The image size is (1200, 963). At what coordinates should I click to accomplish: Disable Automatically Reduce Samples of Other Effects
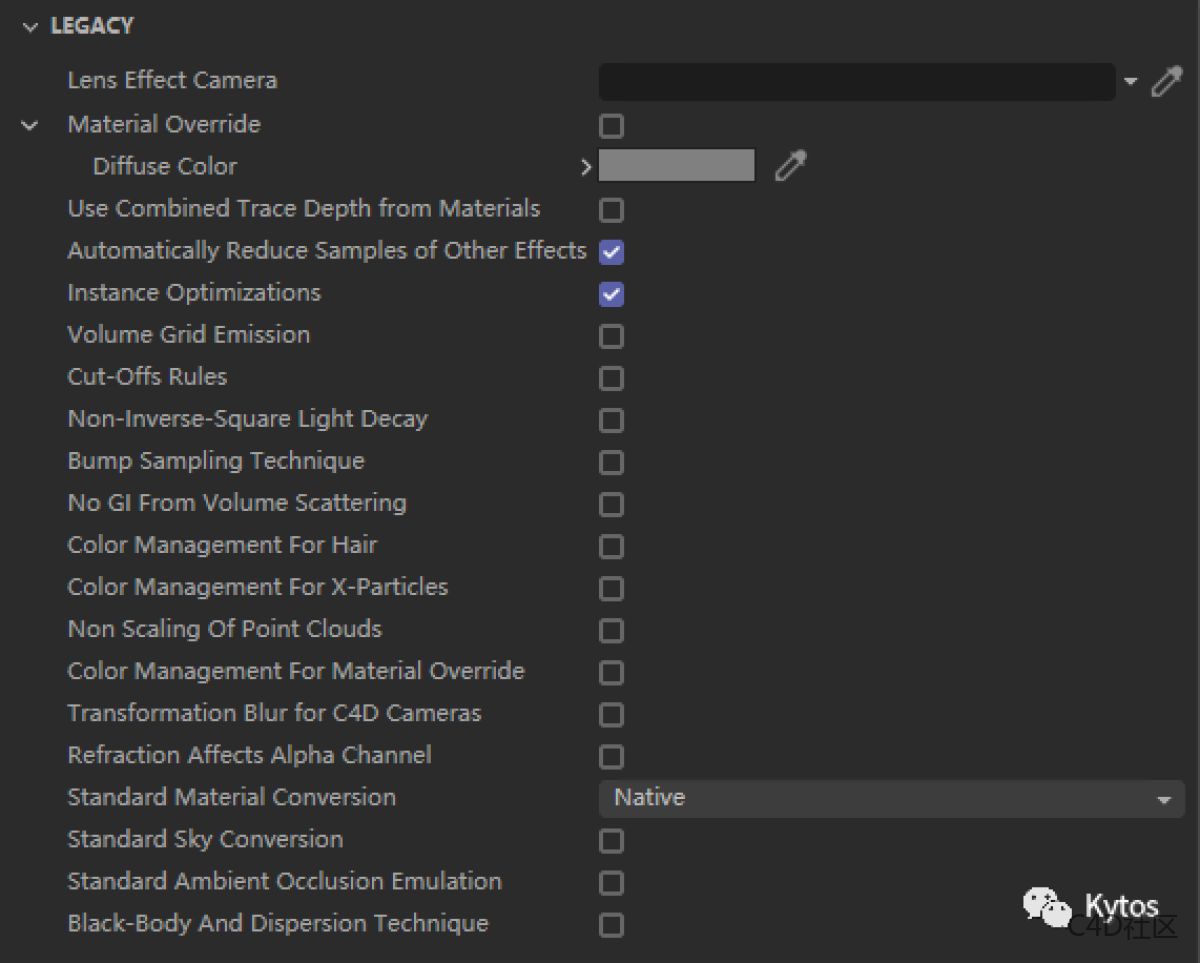(x=611, y=252)
